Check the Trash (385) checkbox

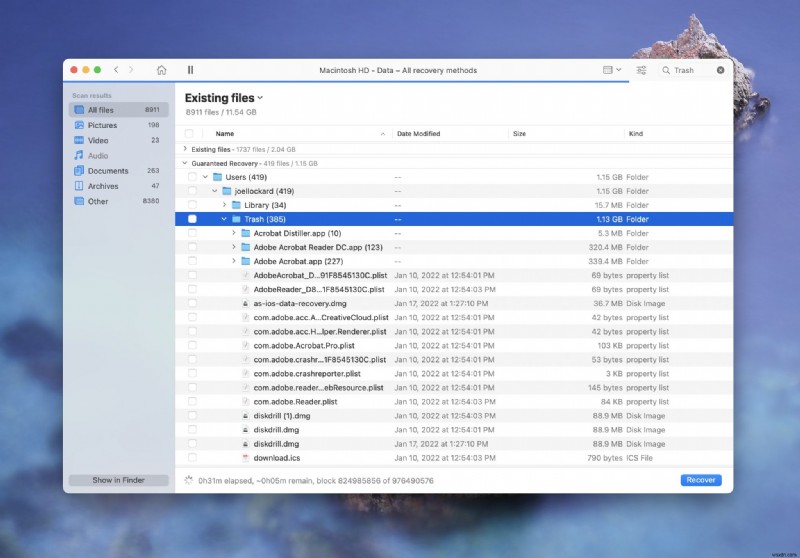coord(192,219)
